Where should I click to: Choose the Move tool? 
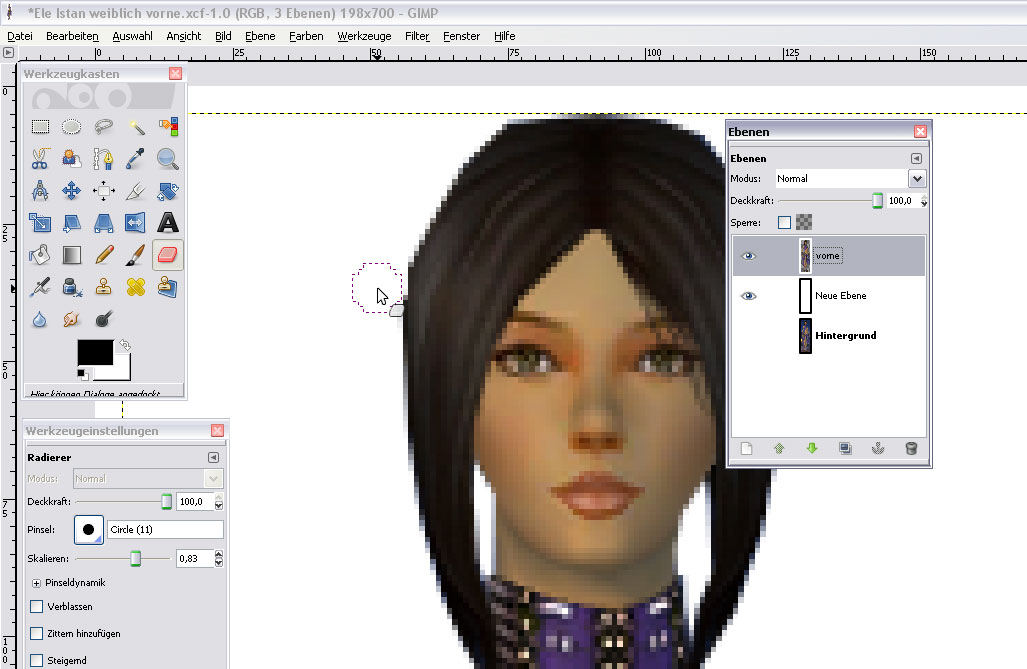coord(72,190)
